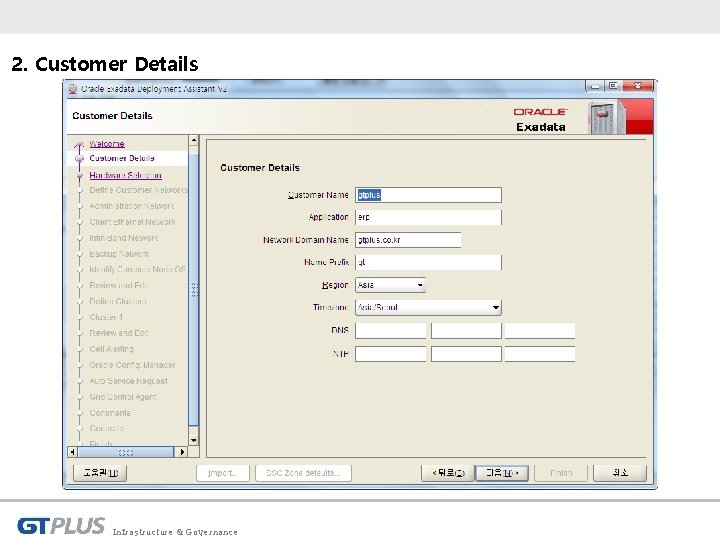Viewport: 720px width, 540px height.
Task: Click sidebar scroll up arrow
Action: (194, 140)
